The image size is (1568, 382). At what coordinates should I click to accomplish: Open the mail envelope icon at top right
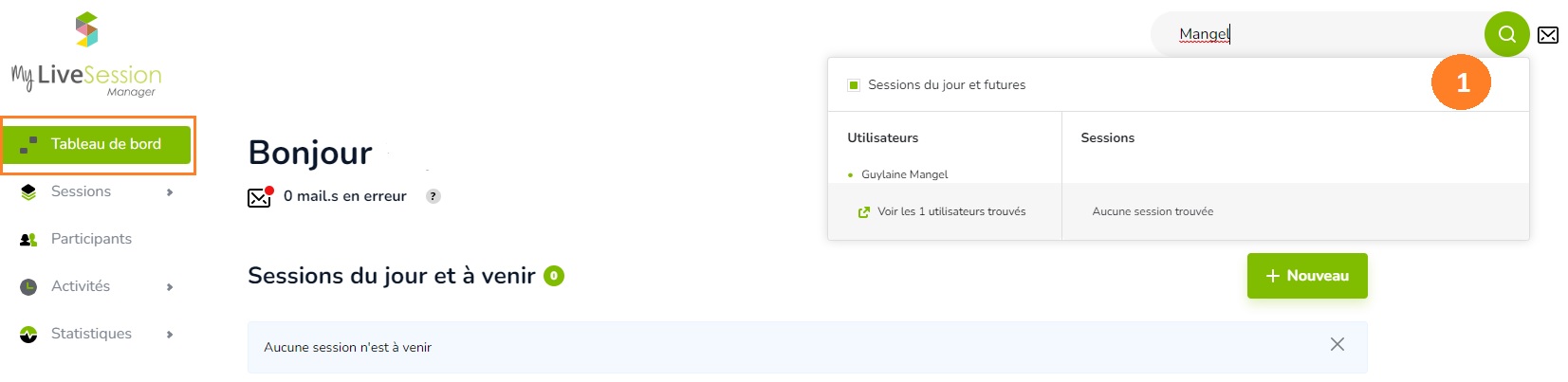1548,35
